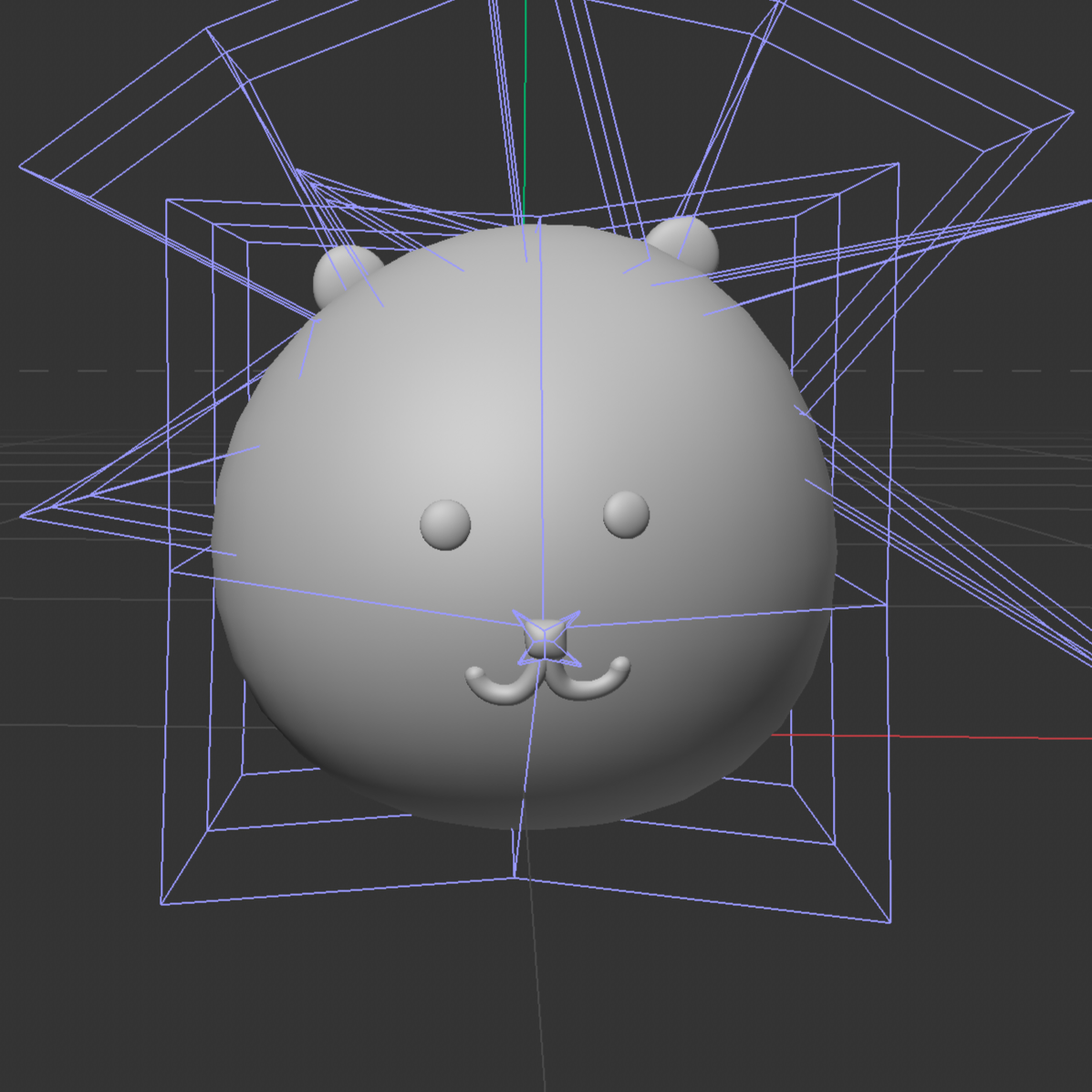Select the character's right eye sphere

(626, 515)
